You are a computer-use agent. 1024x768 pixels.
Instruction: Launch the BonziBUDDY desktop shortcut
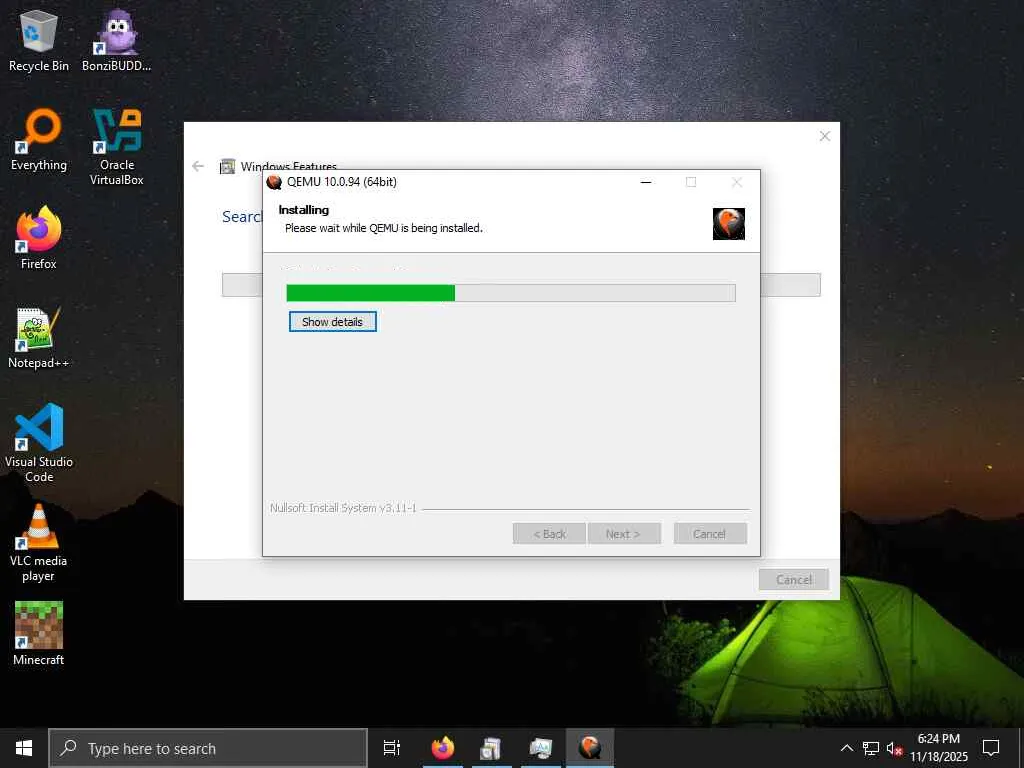click(116, 40)
